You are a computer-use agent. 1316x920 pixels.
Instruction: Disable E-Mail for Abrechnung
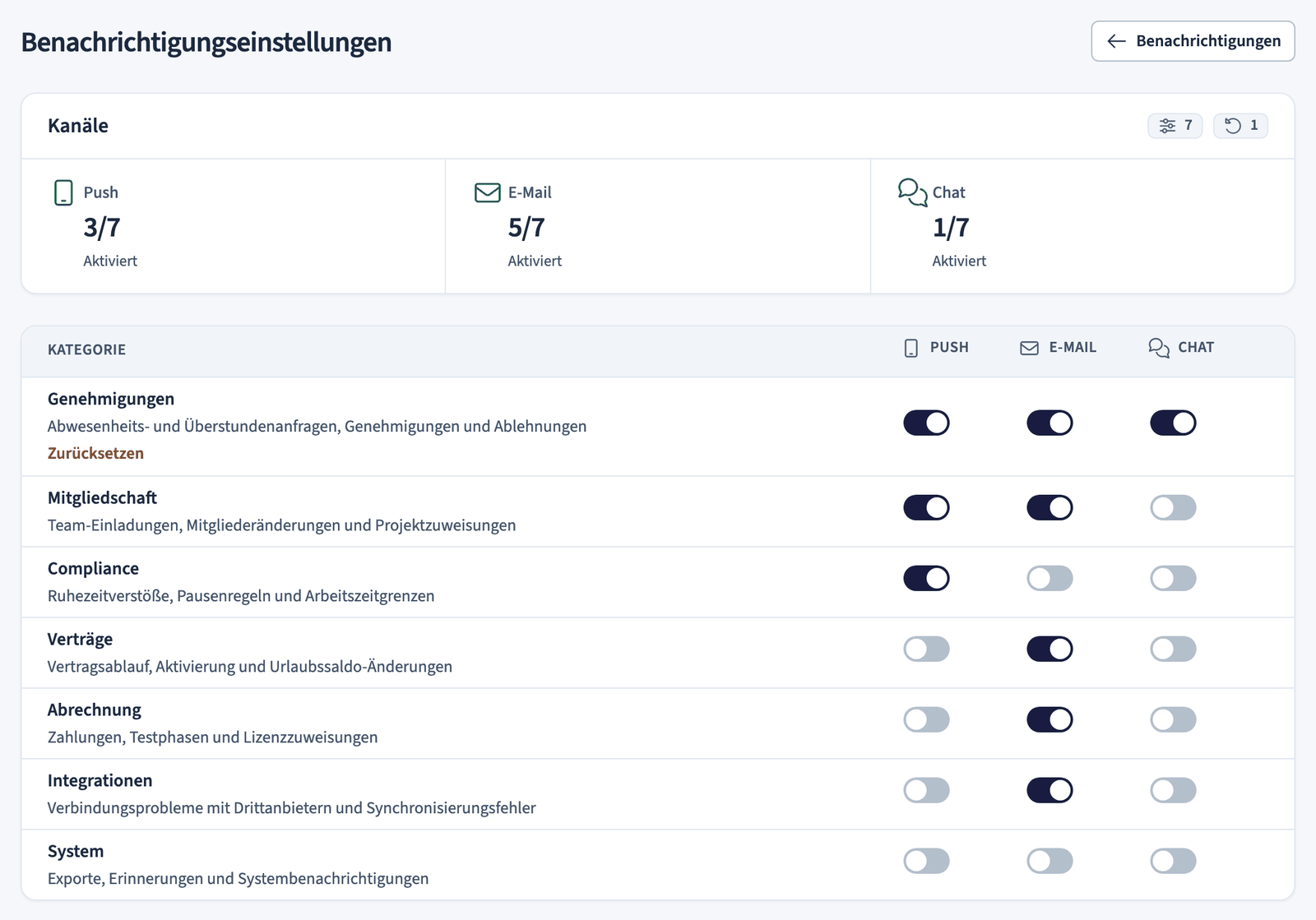coord(1050,719)
